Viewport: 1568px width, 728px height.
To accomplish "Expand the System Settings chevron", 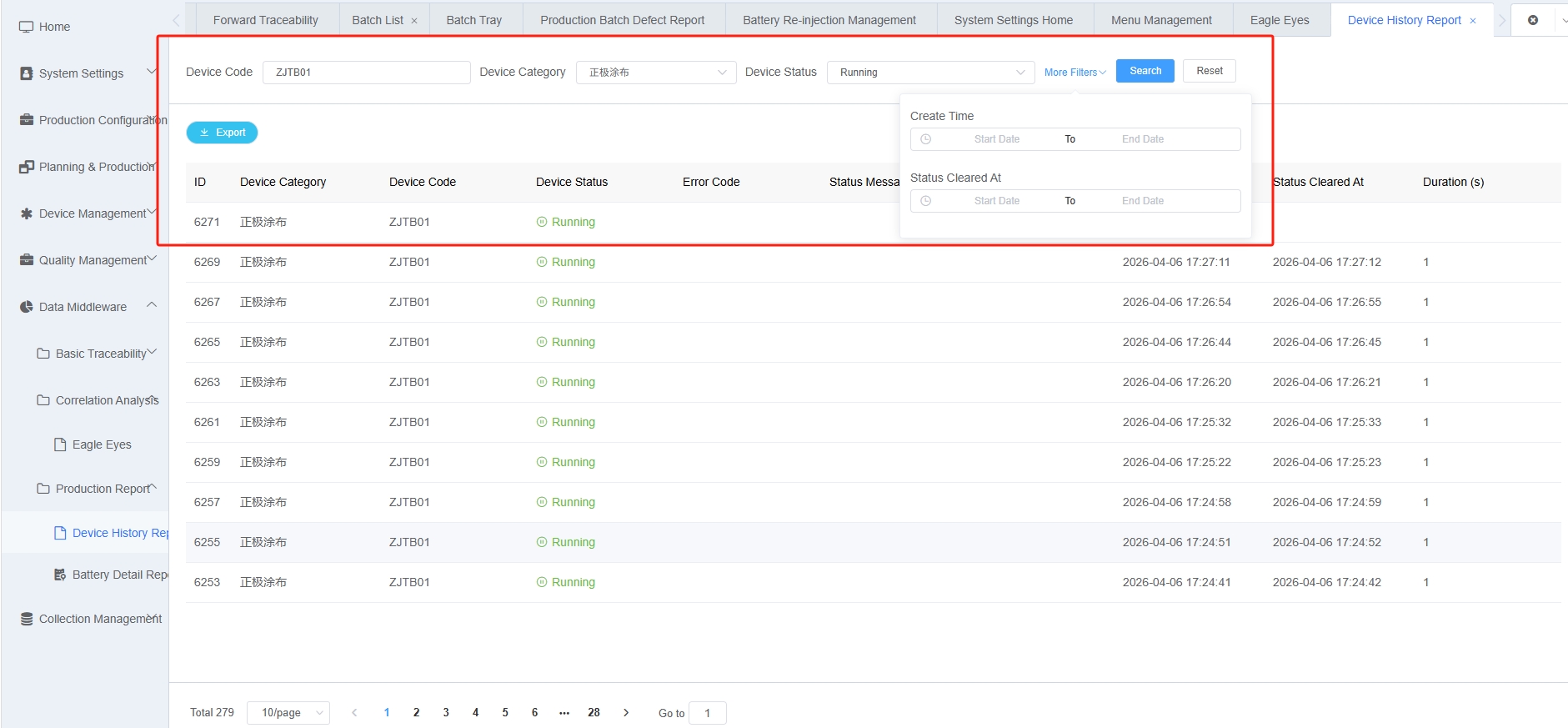I will [152, 72].
